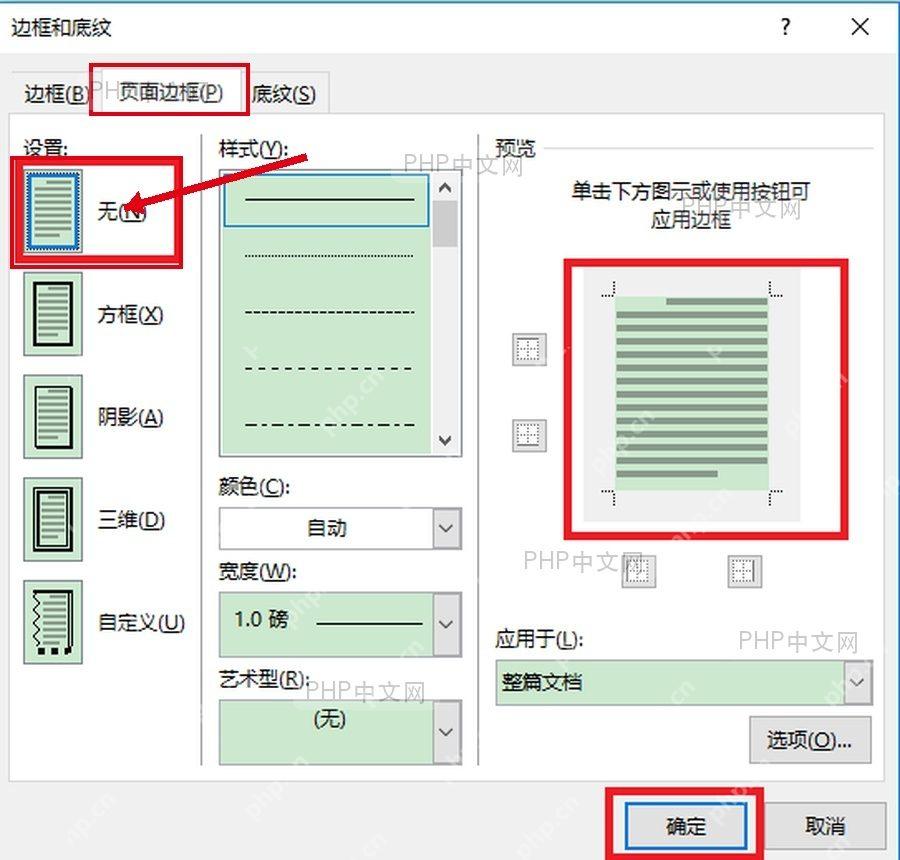
Task: Choose the 自定义(U) custom border setting icon
Action: pos(53,622)
